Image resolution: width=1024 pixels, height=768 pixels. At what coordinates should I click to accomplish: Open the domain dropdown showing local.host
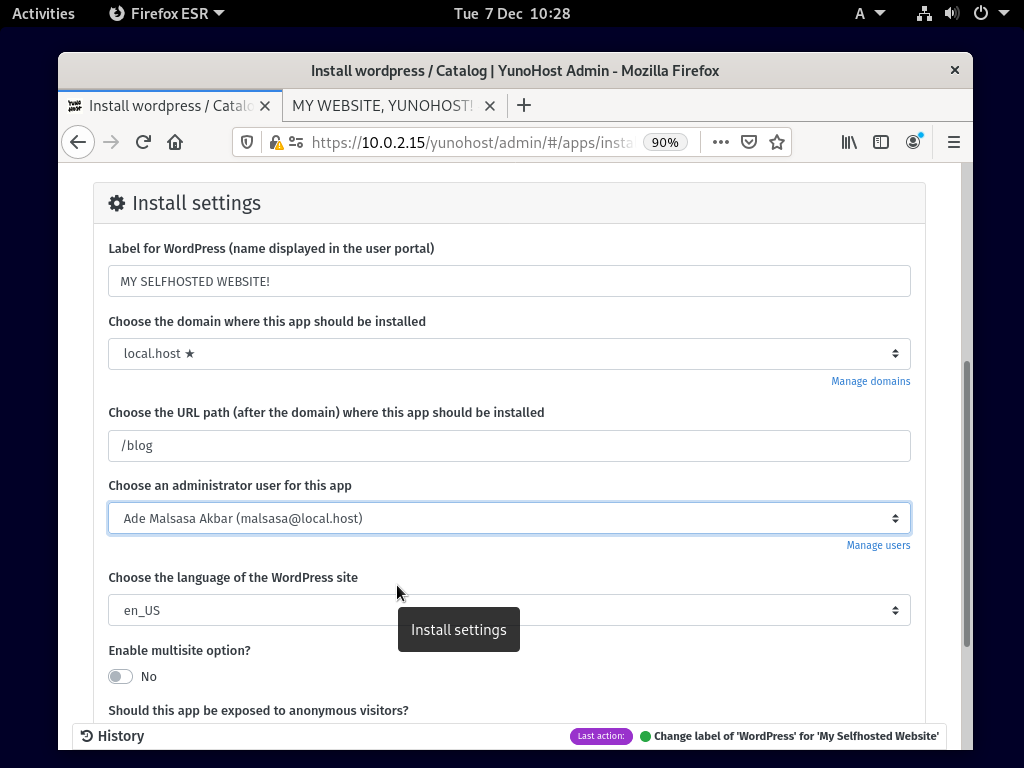tap(509, 354)
